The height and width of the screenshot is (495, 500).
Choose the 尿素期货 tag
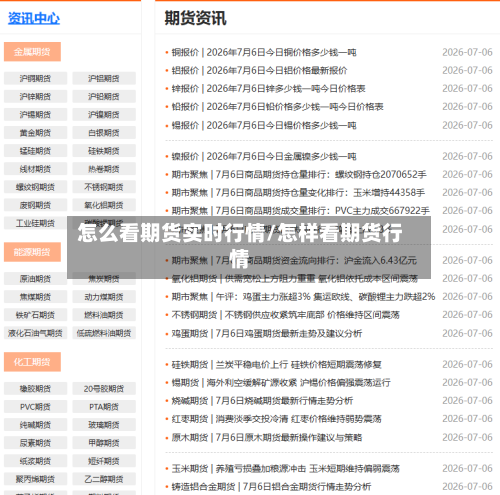(x=35, y=443)
